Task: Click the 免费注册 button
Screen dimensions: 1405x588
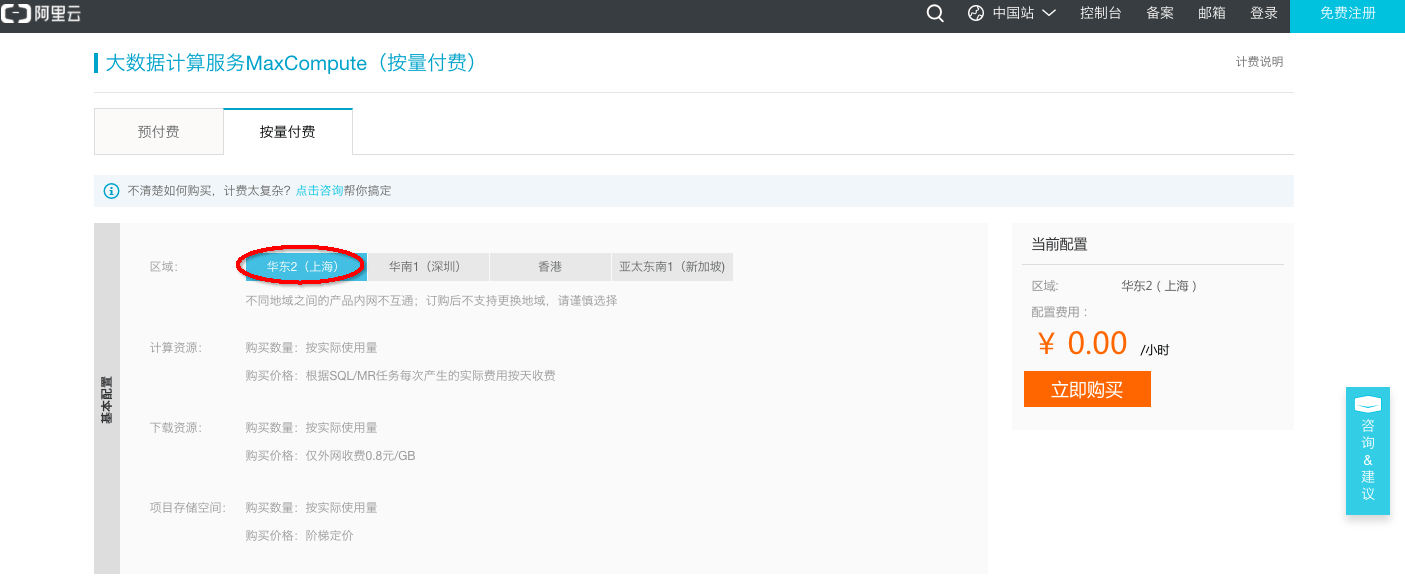Action: pos(1347,14)
